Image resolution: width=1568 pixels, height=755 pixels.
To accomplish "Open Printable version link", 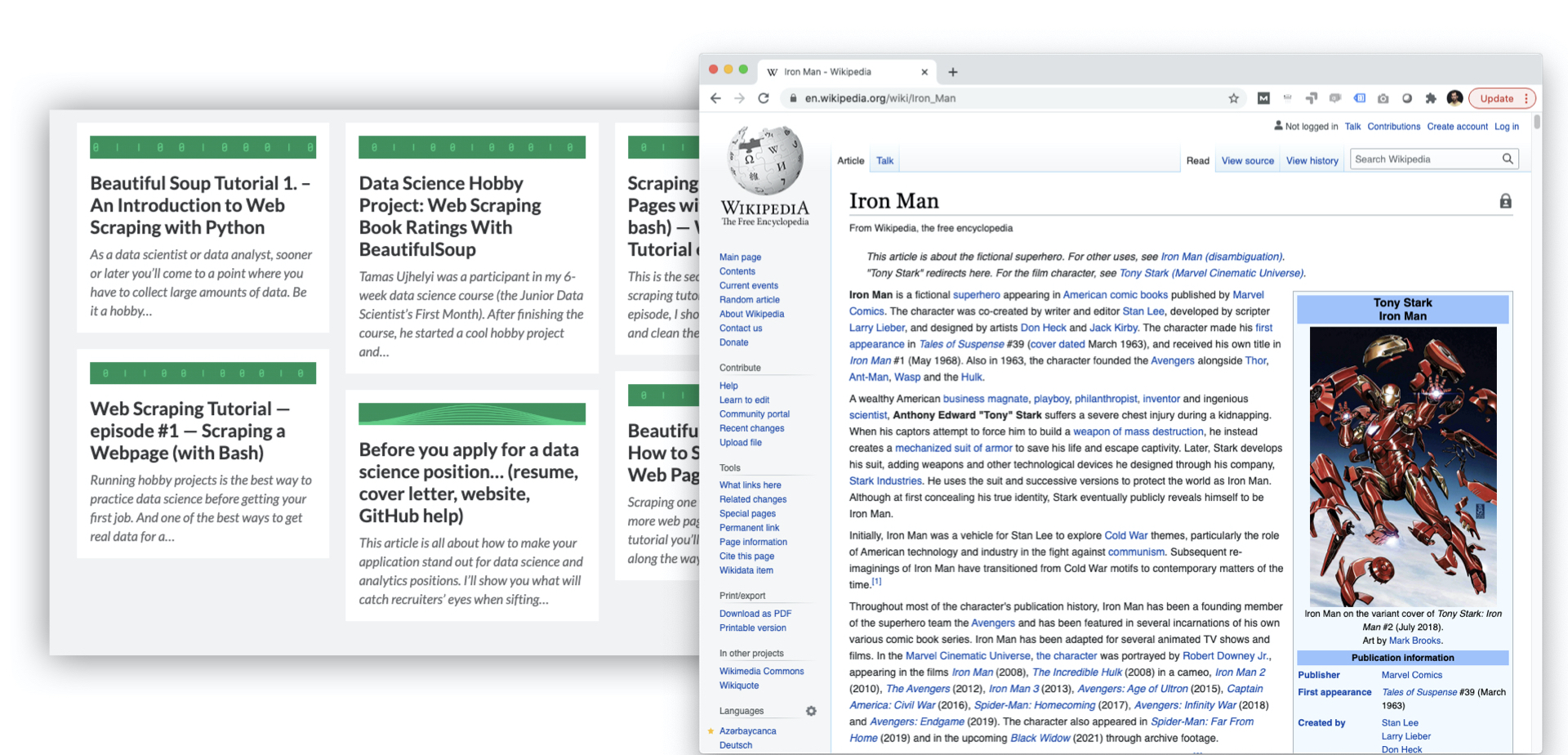I will [752, 628].
